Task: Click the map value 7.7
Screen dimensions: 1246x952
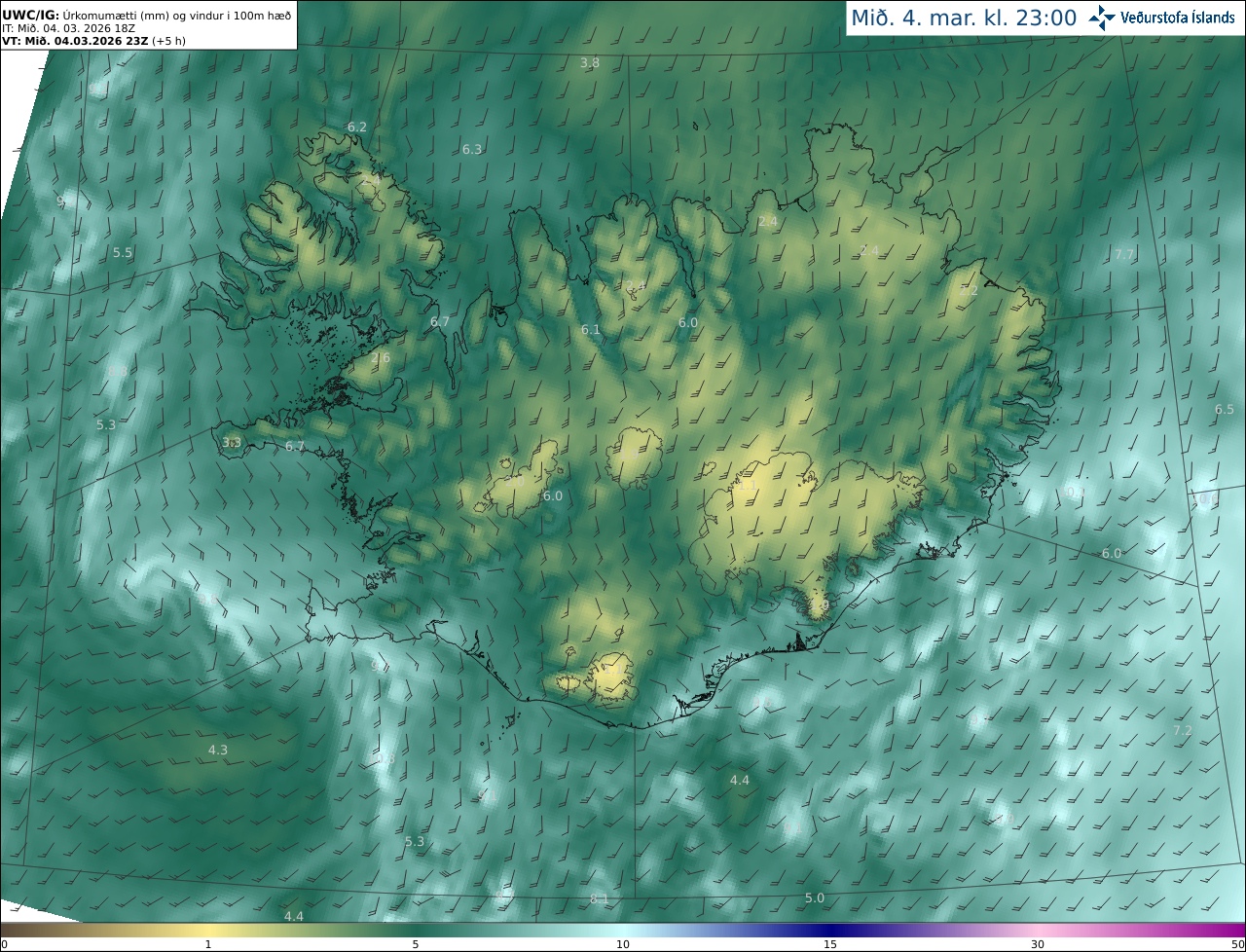Action: coord(1124,254)
